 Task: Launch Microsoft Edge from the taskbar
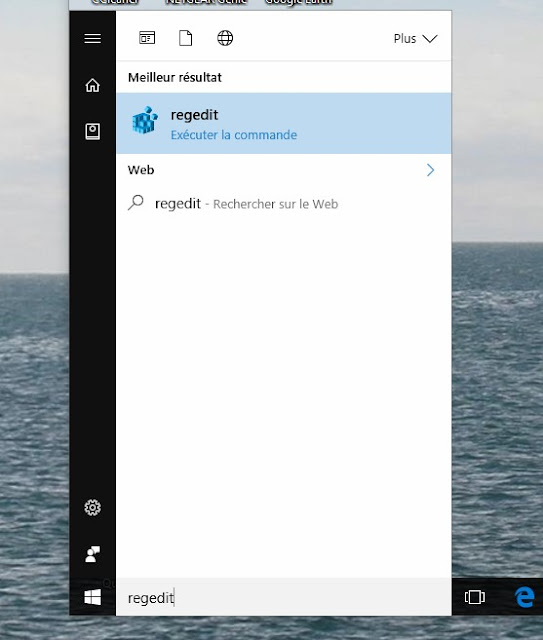pyautogui.click(x=525, y=597)
